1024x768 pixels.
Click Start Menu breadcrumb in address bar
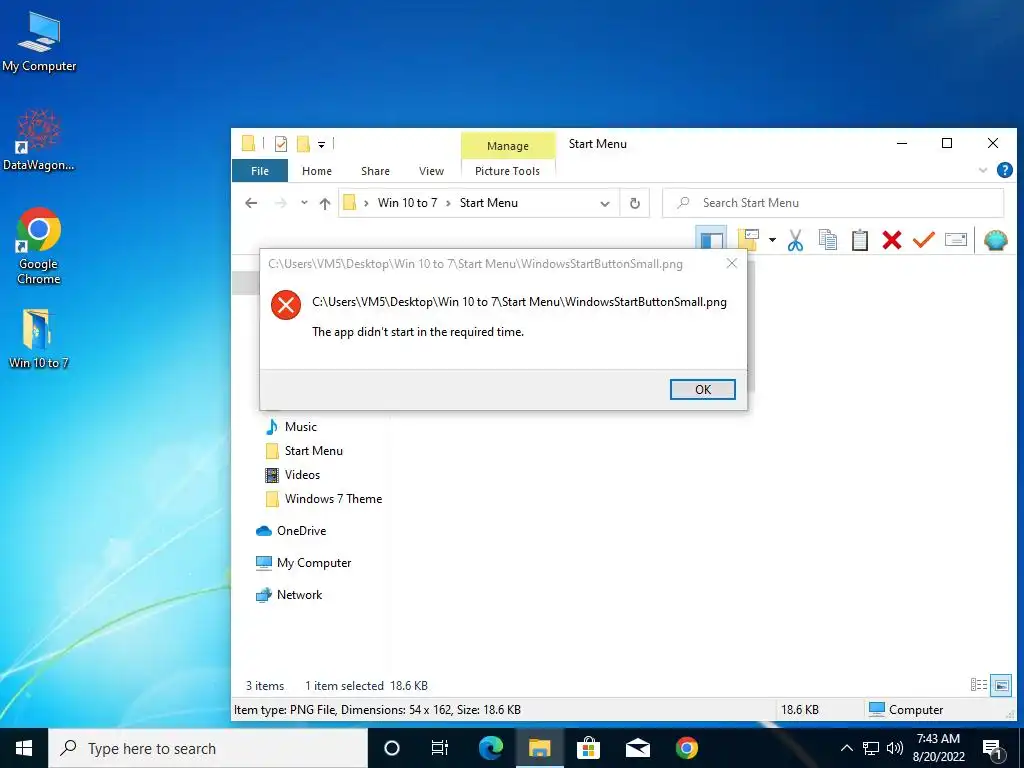[x=488, y=203]
